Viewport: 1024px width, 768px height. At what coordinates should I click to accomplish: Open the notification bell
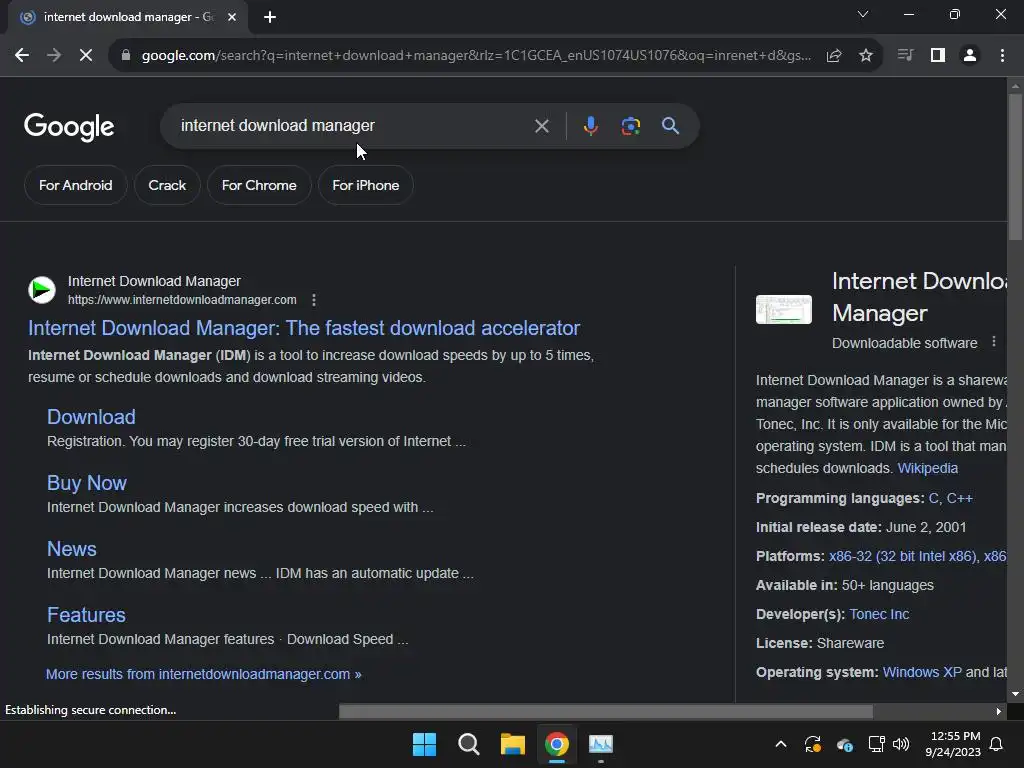click(x=997, y=744)
